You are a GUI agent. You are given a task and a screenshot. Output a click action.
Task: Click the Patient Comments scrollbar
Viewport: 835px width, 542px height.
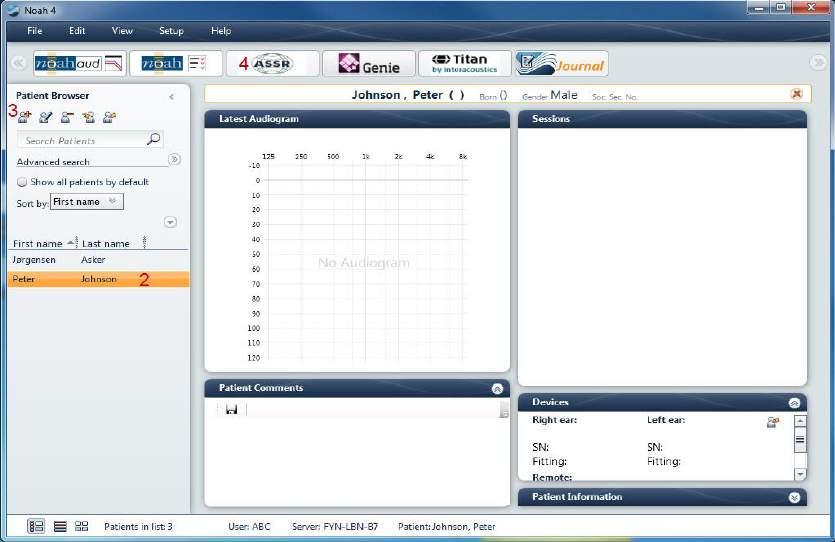[503, 409]
